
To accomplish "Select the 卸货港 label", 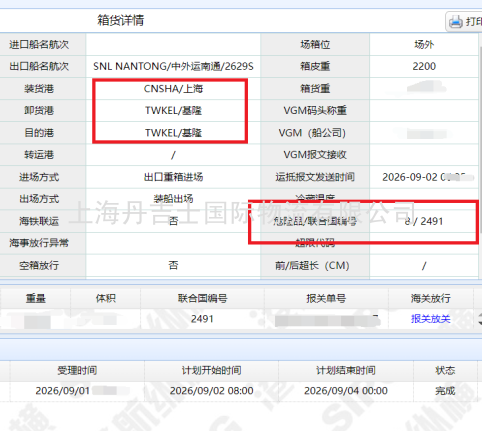I will 39,110.
